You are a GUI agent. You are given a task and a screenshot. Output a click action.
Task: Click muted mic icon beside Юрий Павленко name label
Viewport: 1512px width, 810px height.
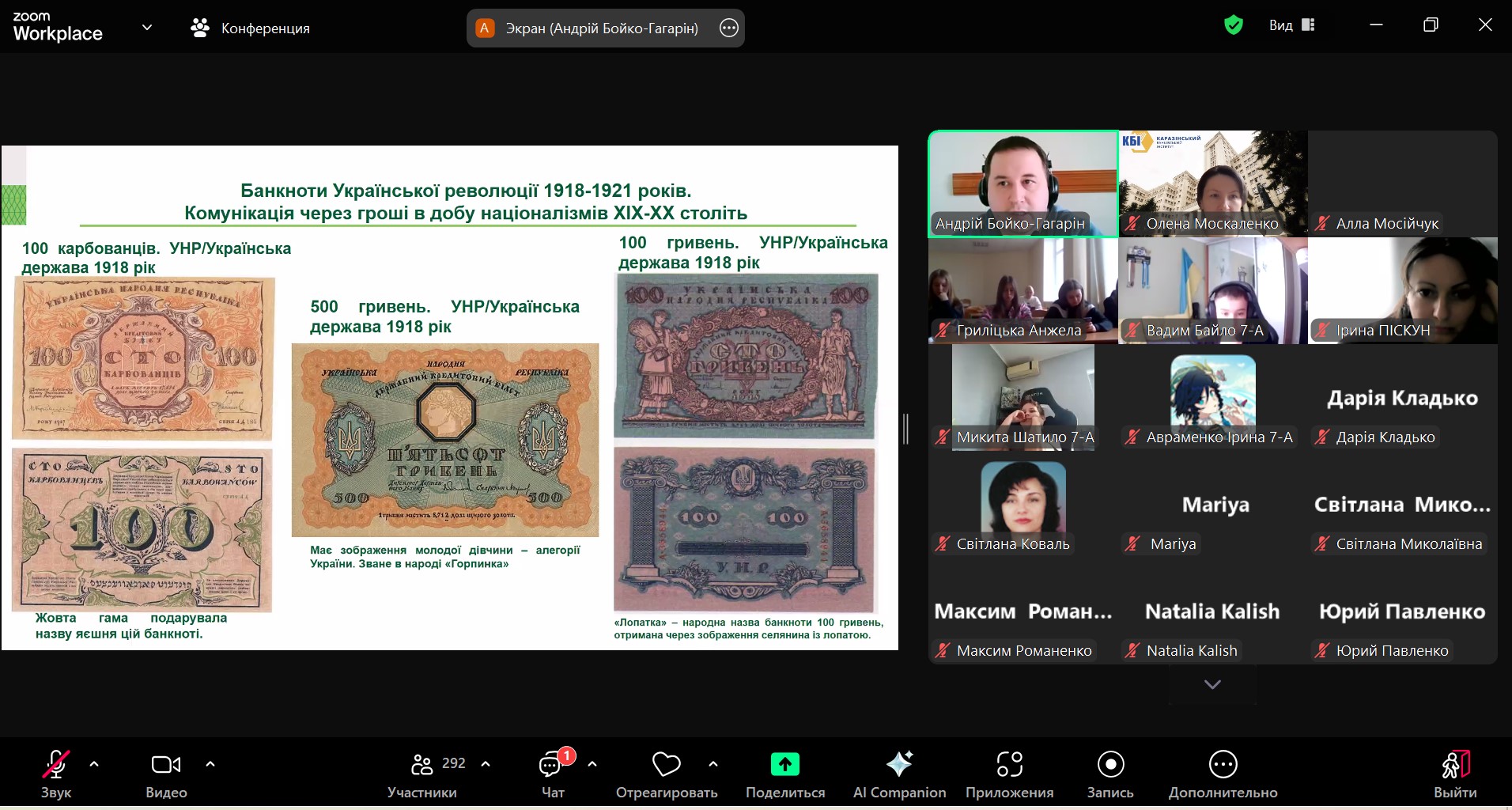(x=1322, y=650)
